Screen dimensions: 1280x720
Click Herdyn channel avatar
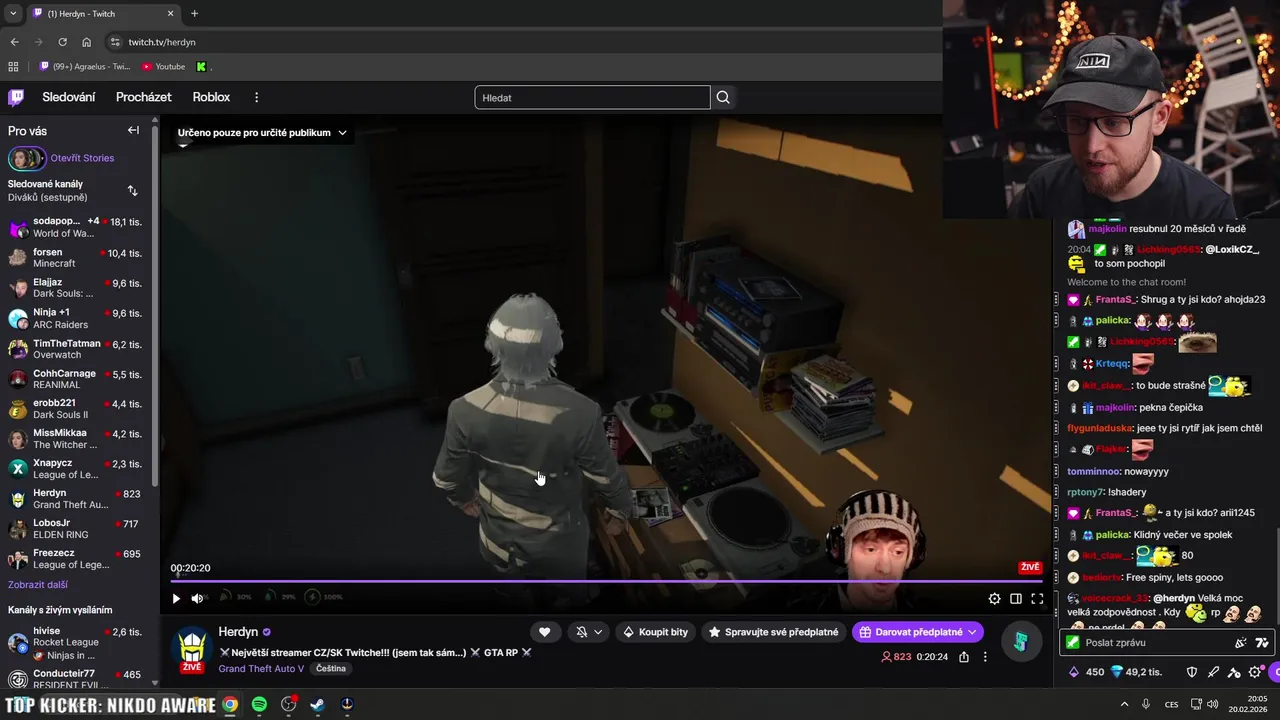pyautogui.click(x=192, y=648)
